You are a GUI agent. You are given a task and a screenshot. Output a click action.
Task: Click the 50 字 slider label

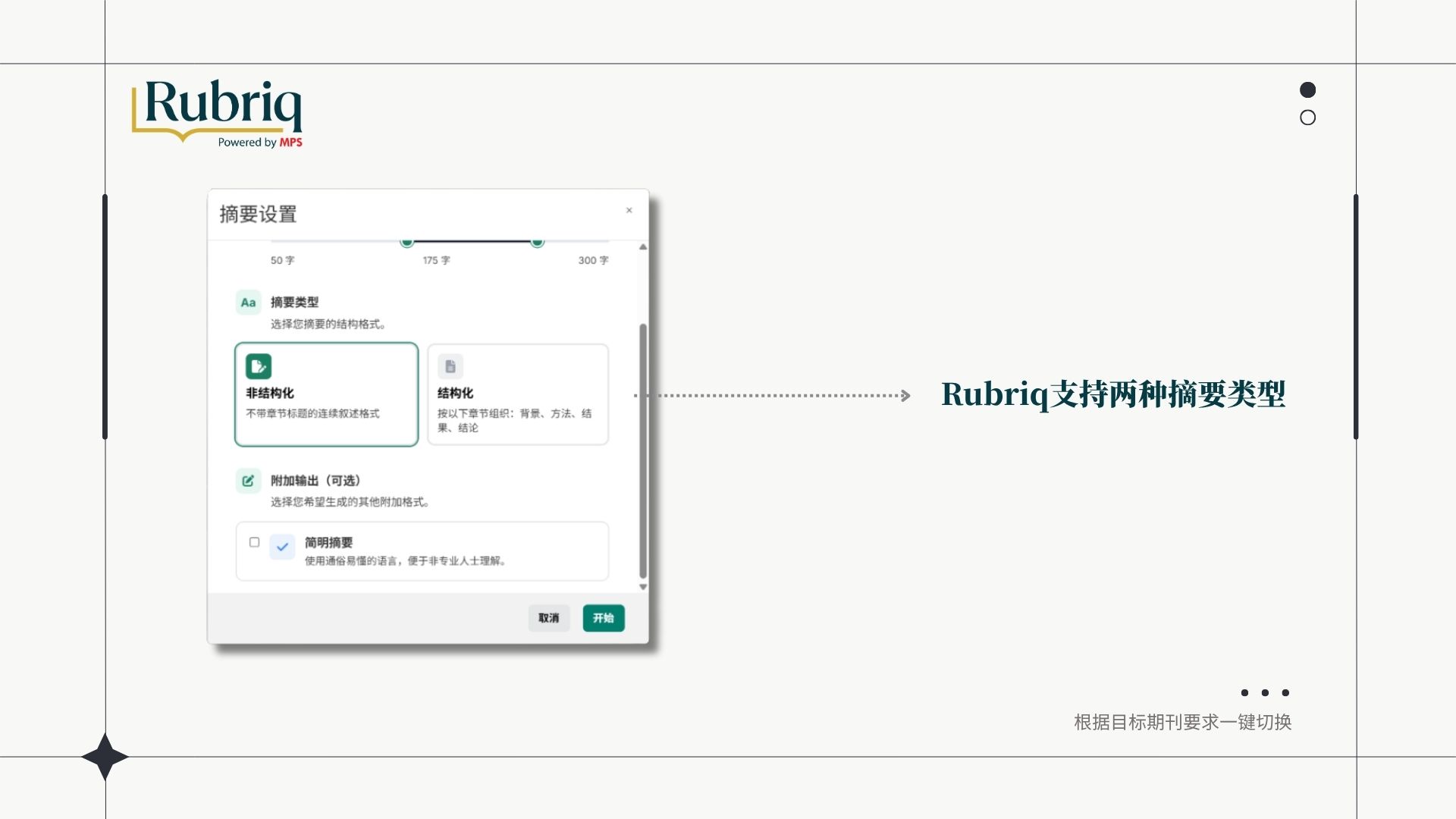tap(282, 260)
